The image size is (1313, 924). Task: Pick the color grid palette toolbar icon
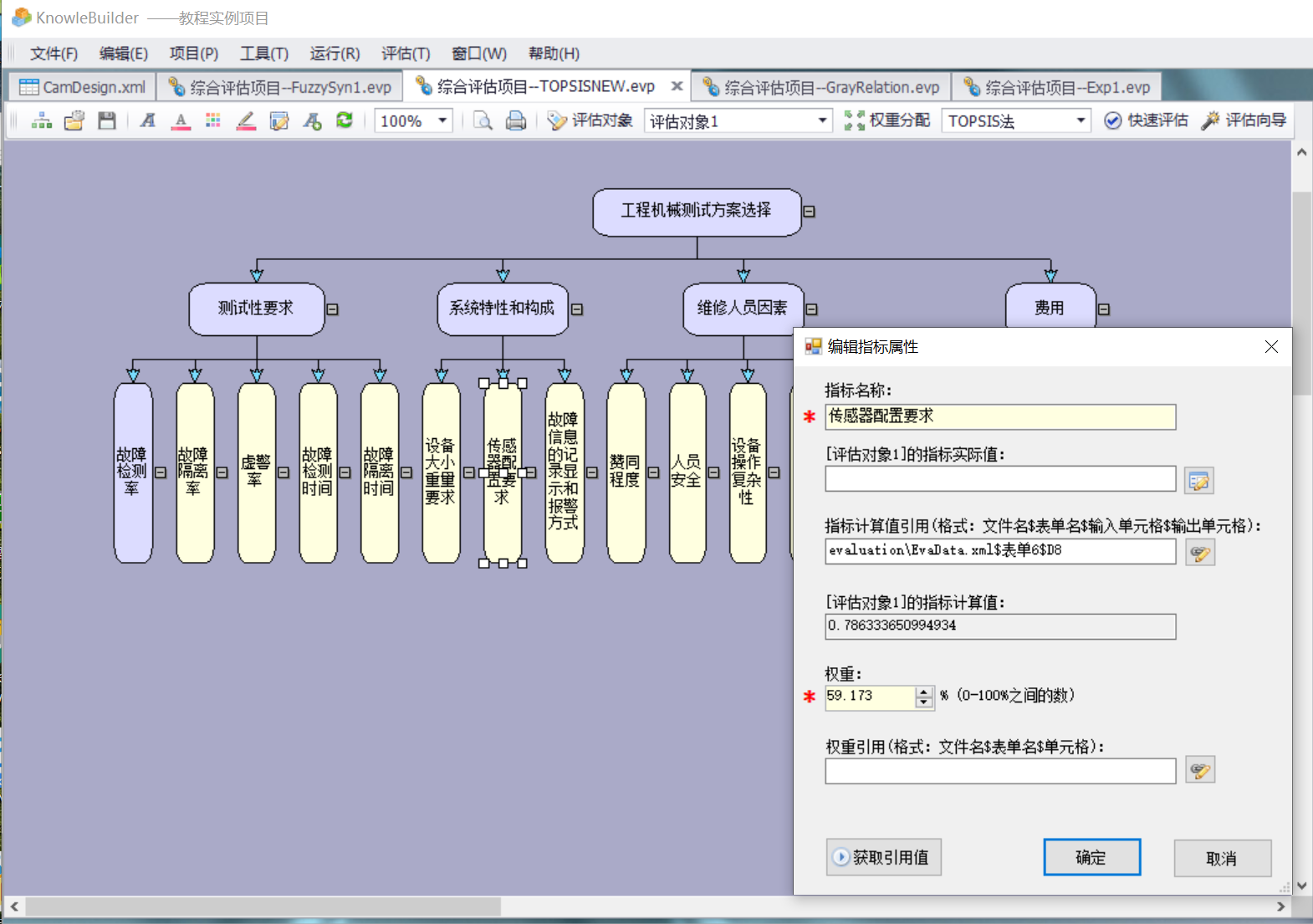(213, 121)
